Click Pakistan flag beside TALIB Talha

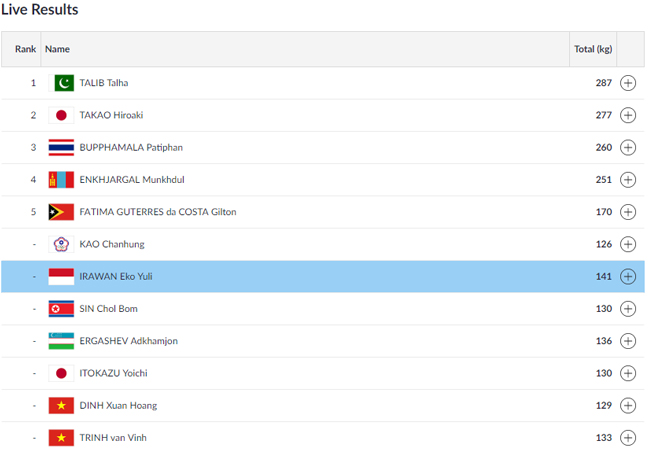(61, 83)
